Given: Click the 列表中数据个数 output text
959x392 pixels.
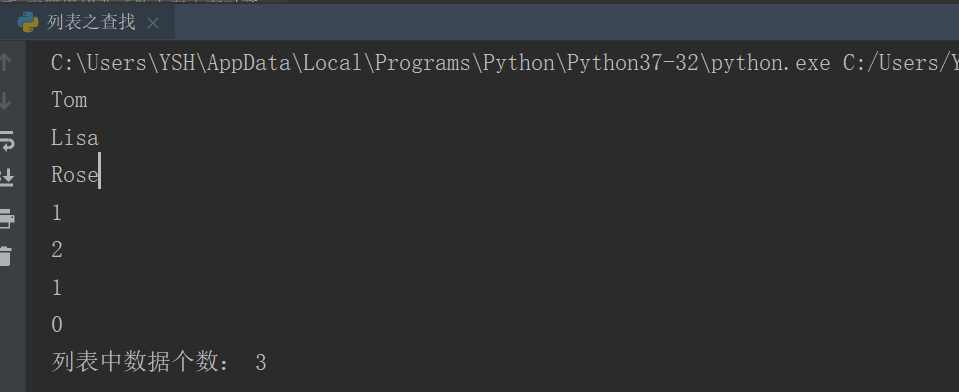Looking at the screenshot, I should [135, 362].
